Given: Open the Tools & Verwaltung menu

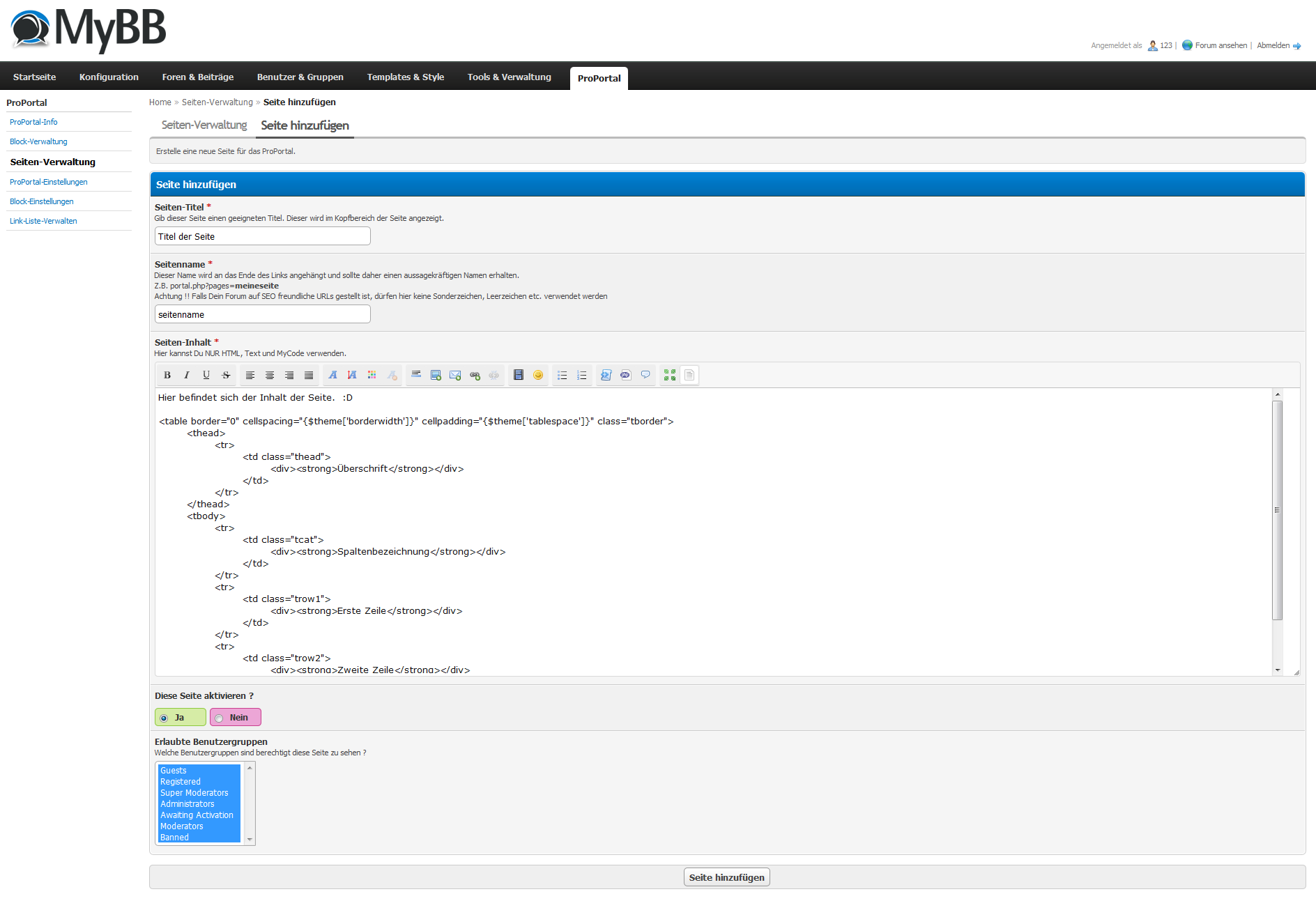Looking at the screenshot, I should coord(510,77).
